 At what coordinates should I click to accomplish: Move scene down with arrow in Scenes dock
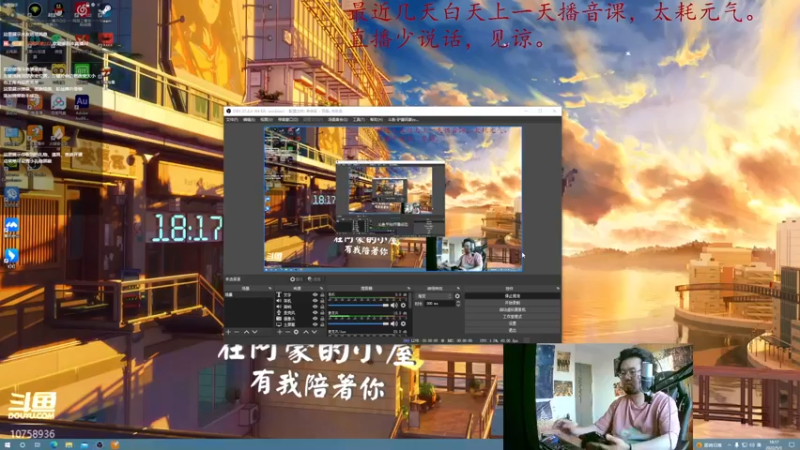255,332
